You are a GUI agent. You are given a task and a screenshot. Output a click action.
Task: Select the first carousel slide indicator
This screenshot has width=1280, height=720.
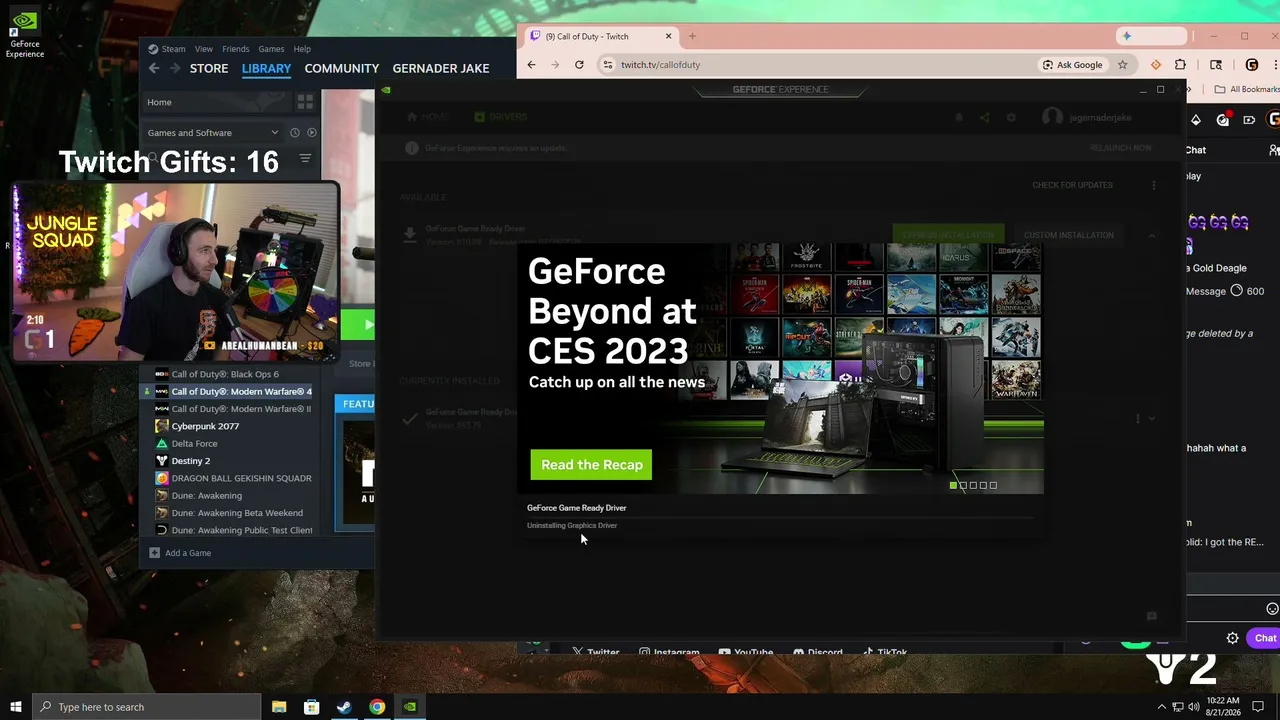[953, 485]
